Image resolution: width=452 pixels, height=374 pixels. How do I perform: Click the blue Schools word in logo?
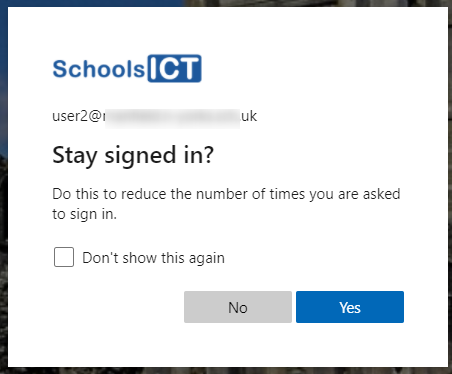pyautogui.click(x=99, y=69)
